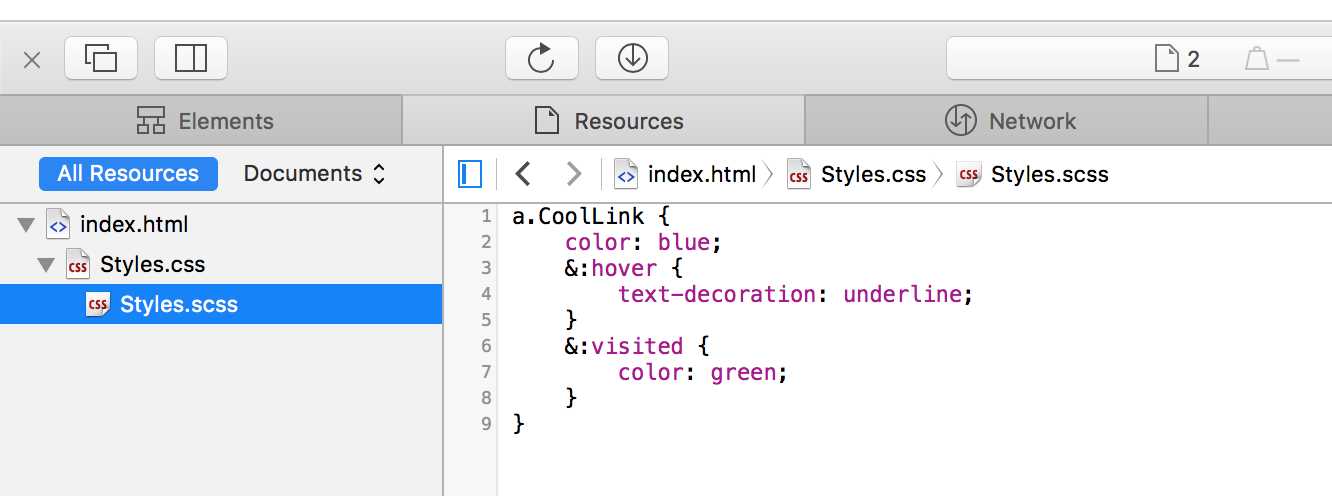Click the Styles.scss file icon in sidebar
Viewport: 1332px width, 496px height.
tap(98, 305)
